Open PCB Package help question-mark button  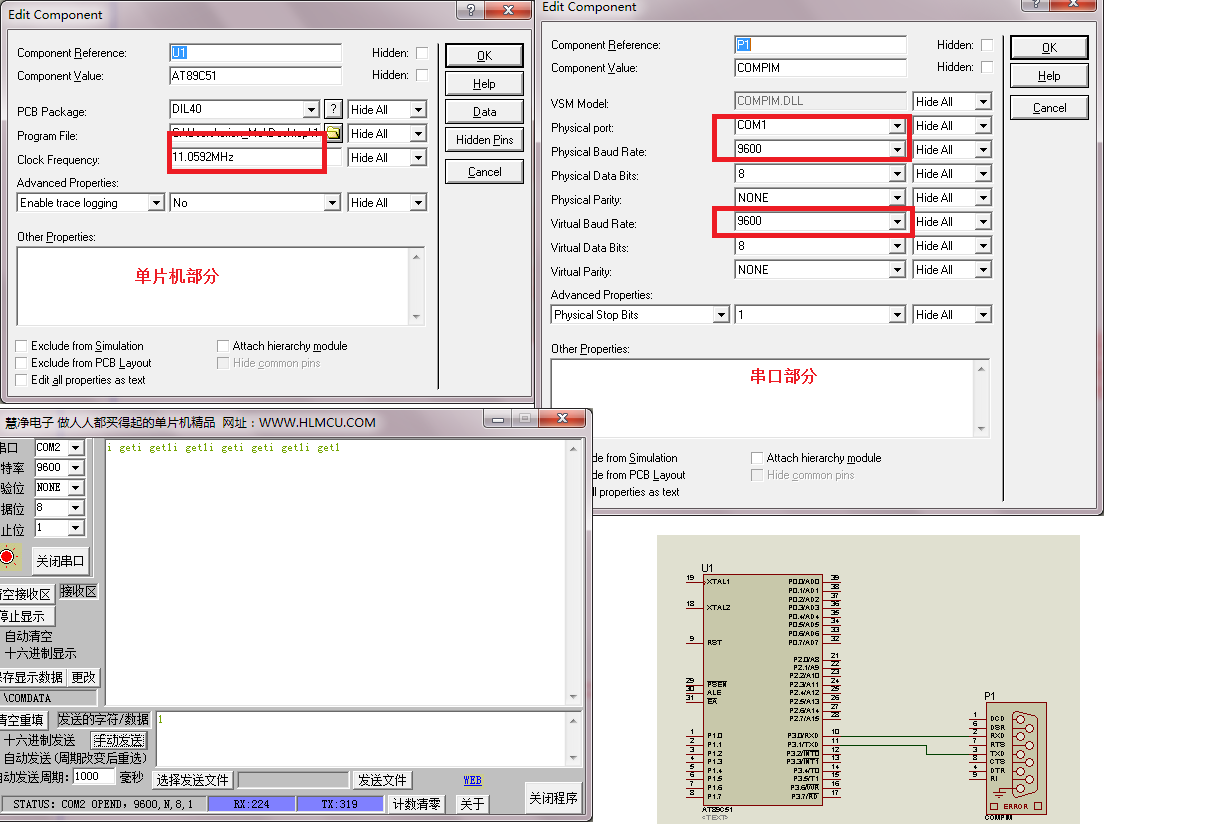tap(334, 110)
